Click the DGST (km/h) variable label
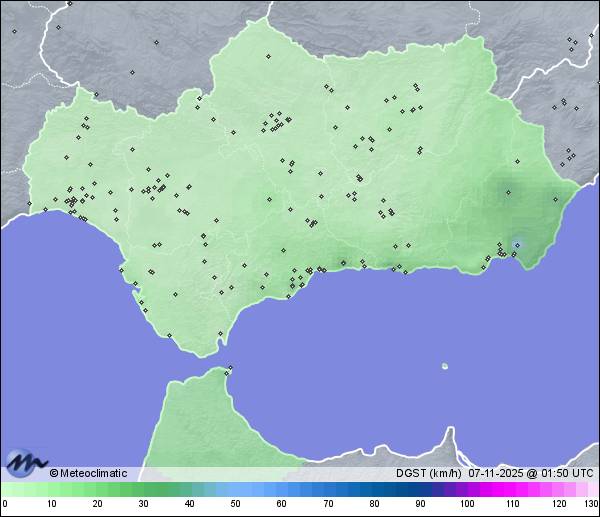This screenshot has height=517, width=600. [x=428, y=473]
